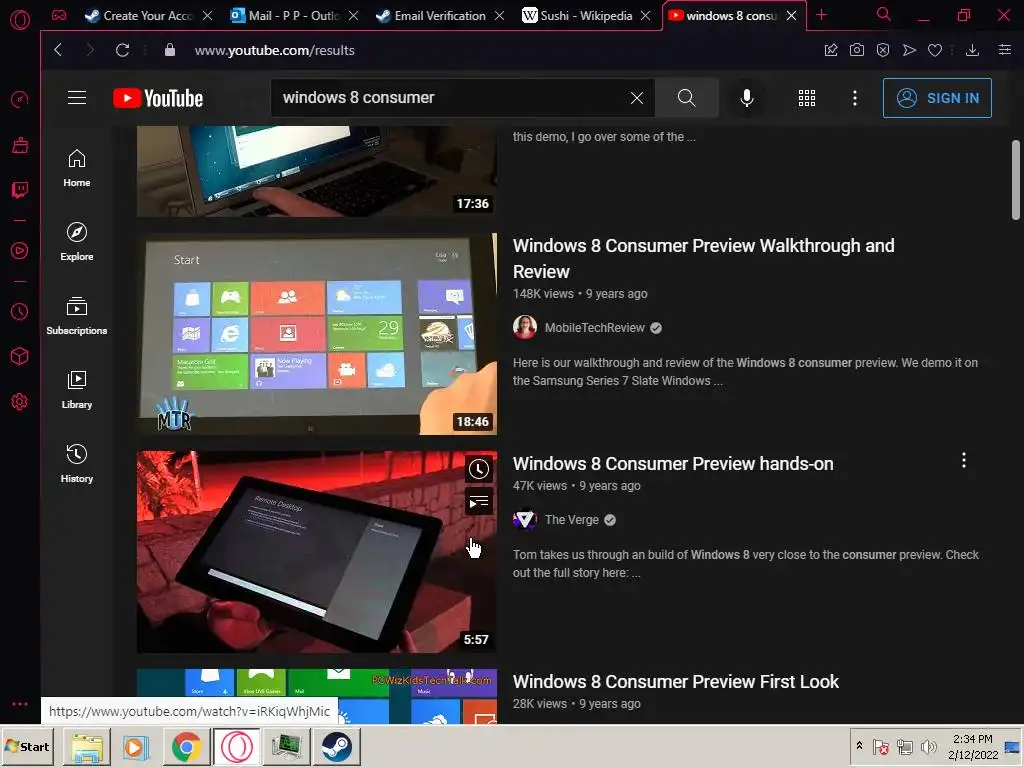Open The Verge channel link

click(571, 520)
